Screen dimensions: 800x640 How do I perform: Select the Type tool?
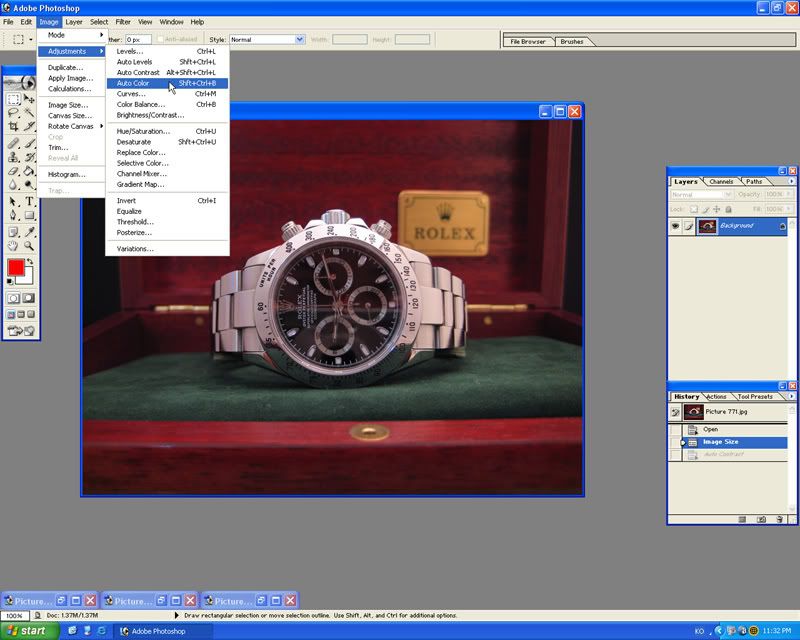click(29, 202)
